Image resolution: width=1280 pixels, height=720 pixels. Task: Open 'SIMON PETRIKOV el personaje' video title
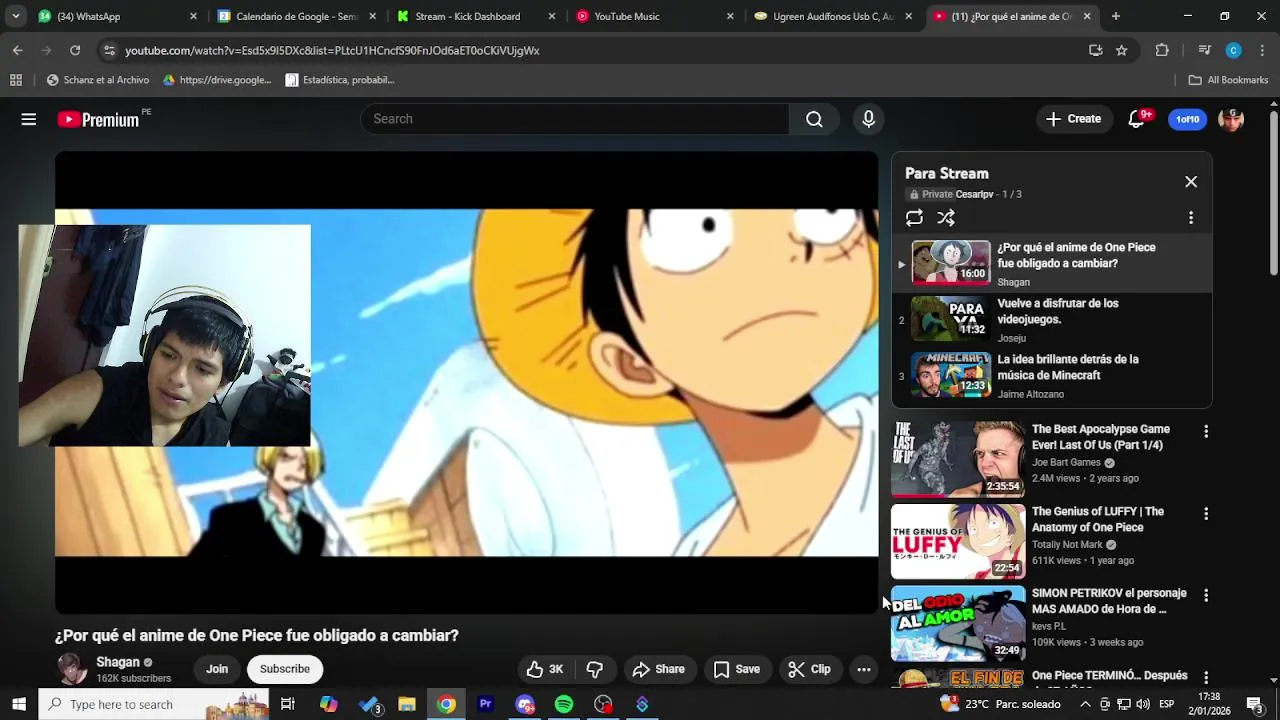point(1109,601)
